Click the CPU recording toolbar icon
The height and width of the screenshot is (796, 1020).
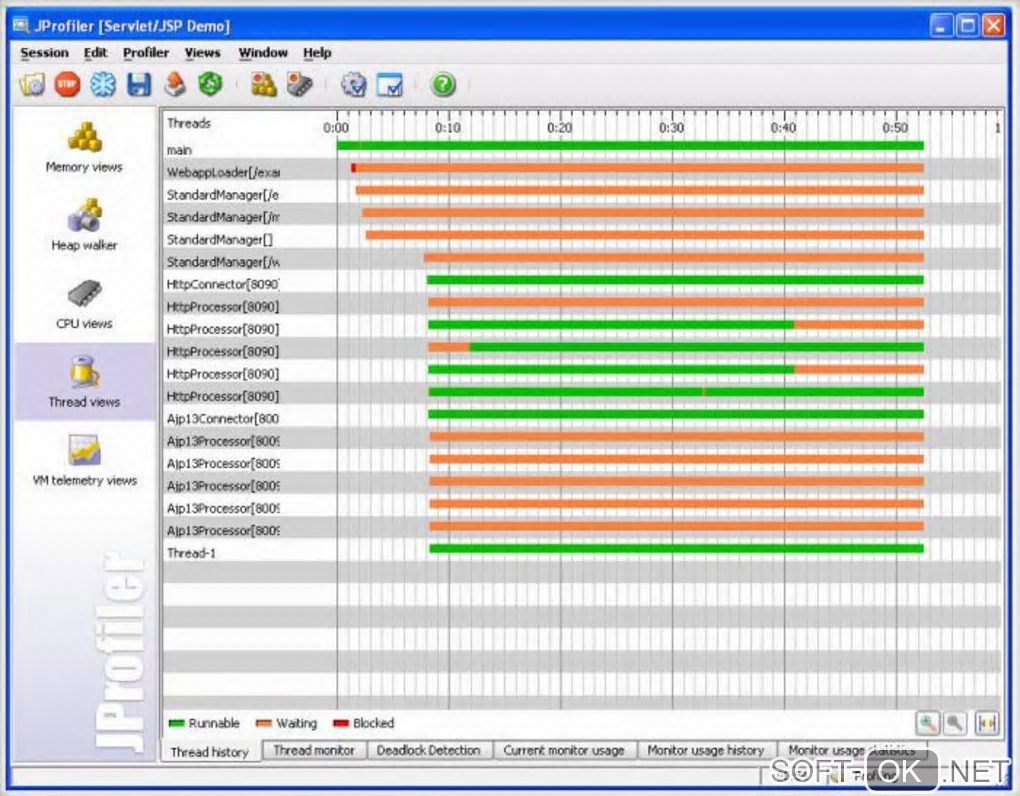coord(300,85)
